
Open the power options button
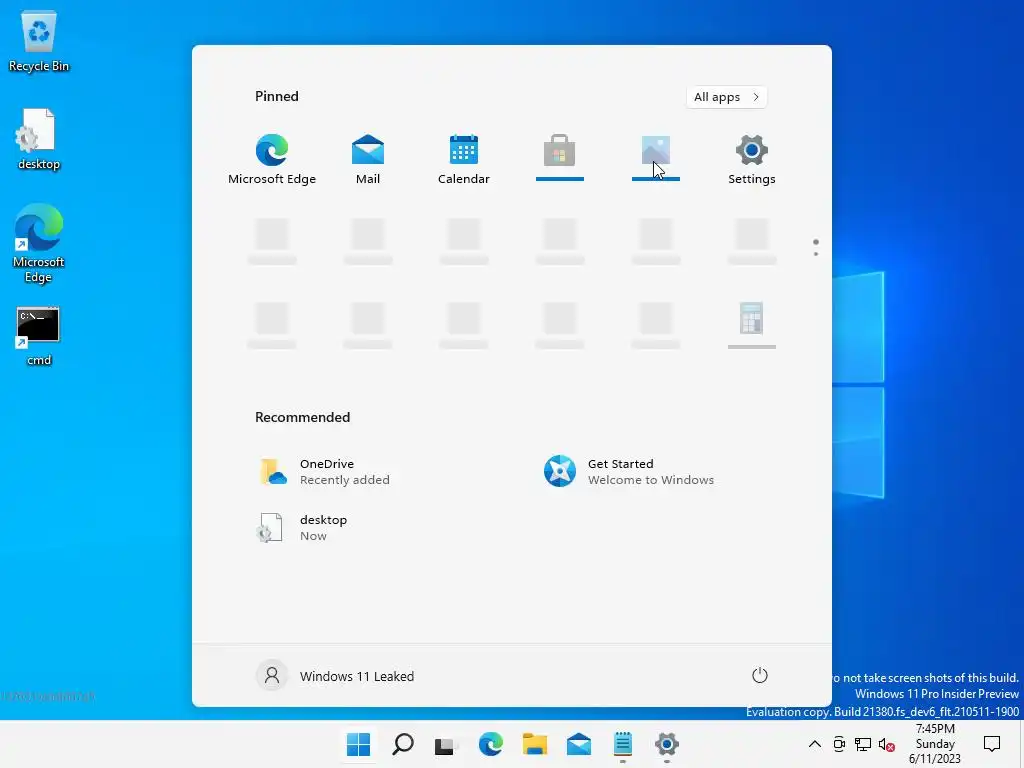coord(760,675)
